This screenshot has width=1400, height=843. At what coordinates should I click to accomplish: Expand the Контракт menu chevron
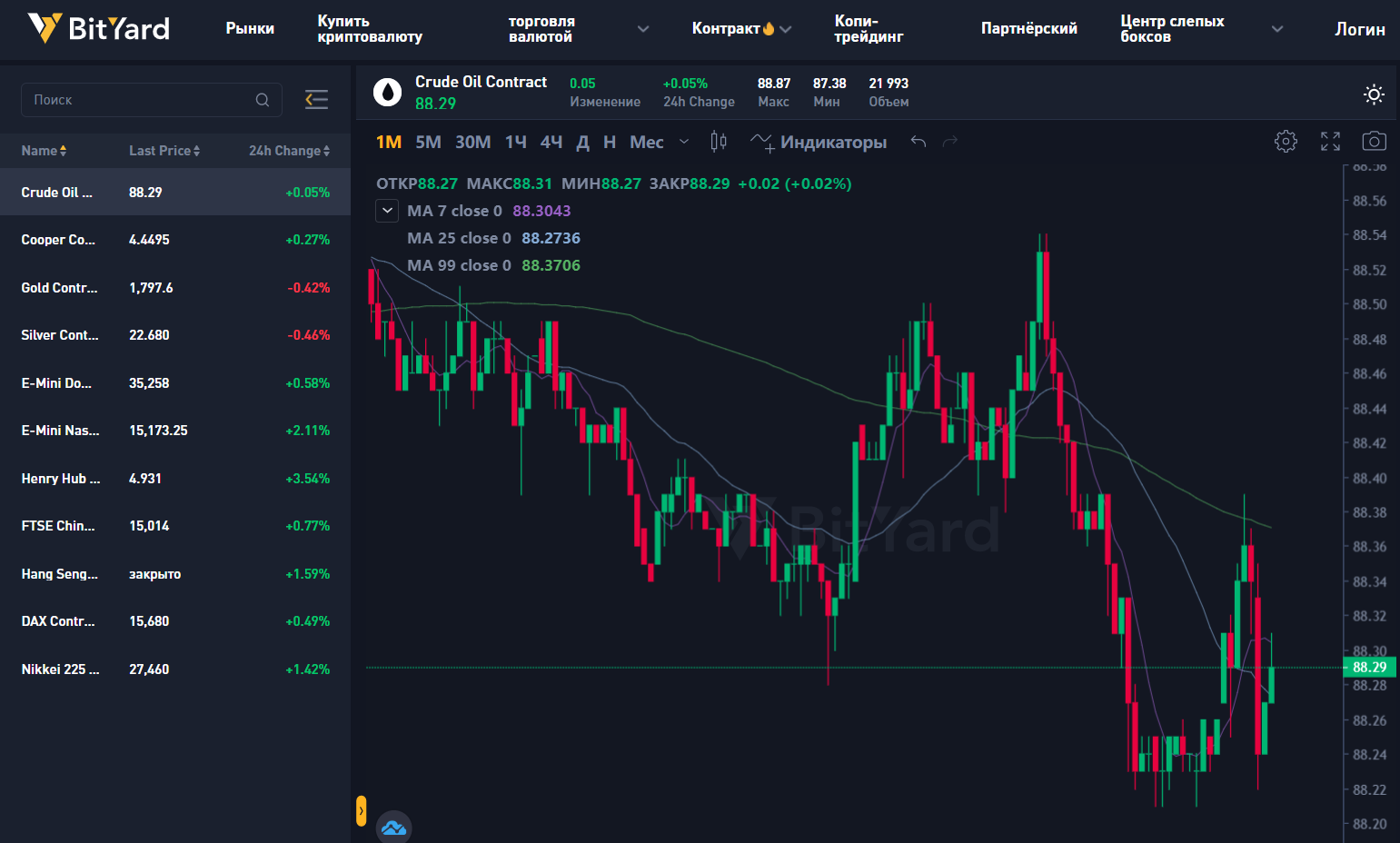(x=786, y=29)
